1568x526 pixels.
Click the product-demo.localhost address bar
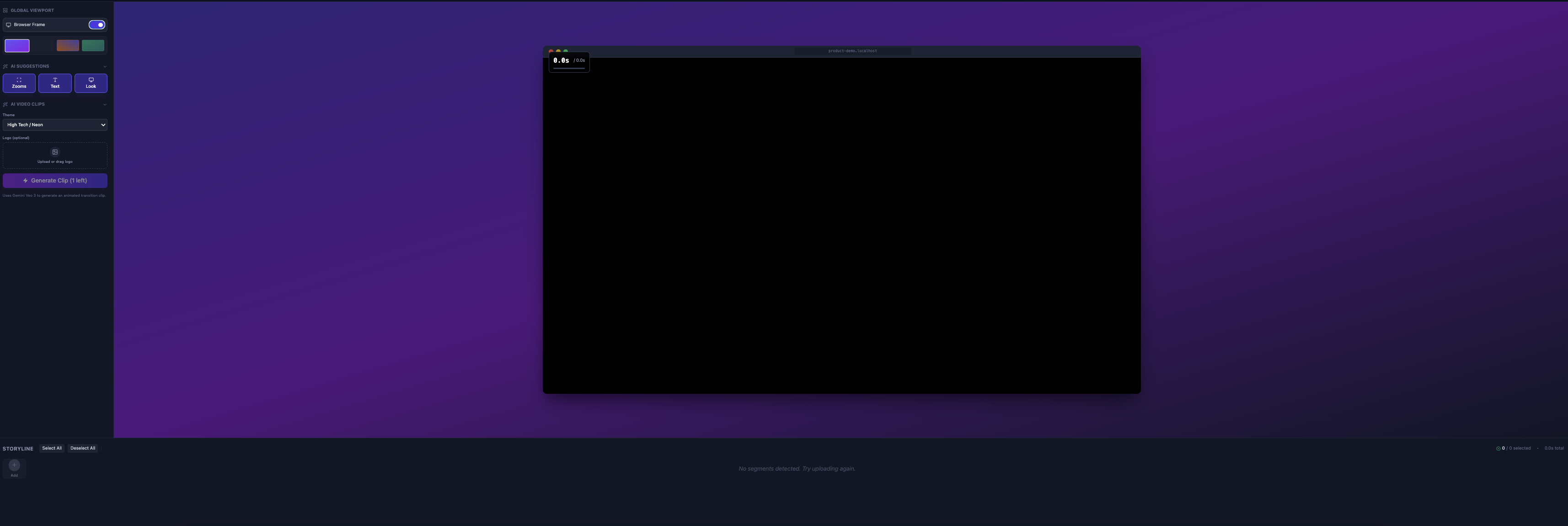[x=851, y=51]
